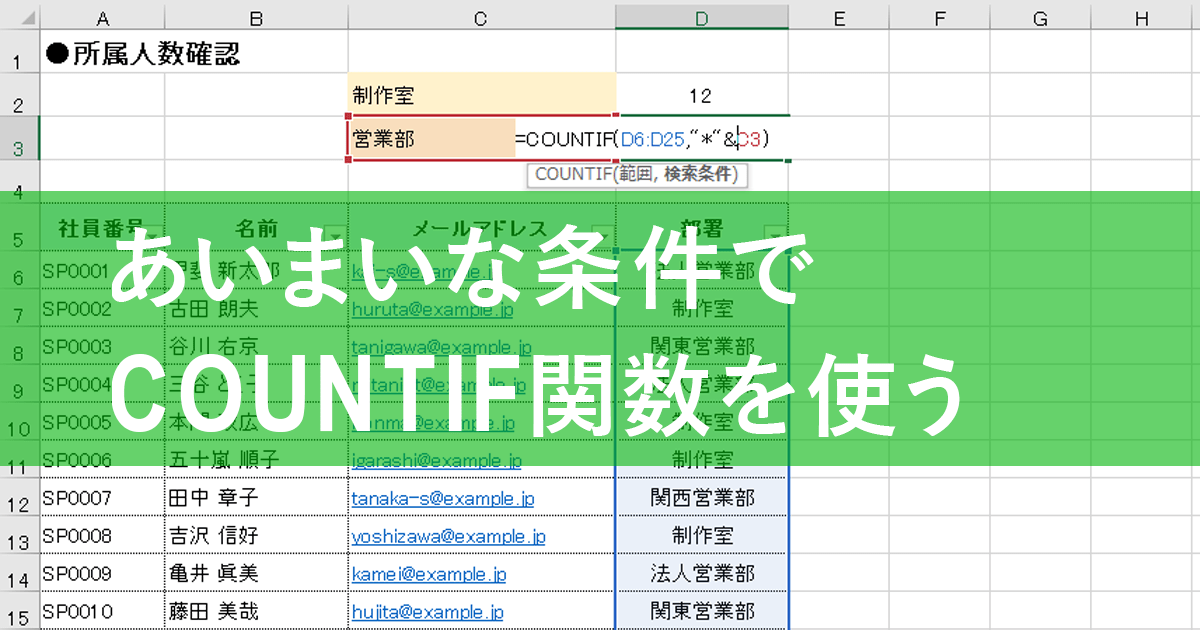This screenshot has height=630, width=1200.
Task: Select the name cell 古田 朗夫
Action: [x=256, y=308]
